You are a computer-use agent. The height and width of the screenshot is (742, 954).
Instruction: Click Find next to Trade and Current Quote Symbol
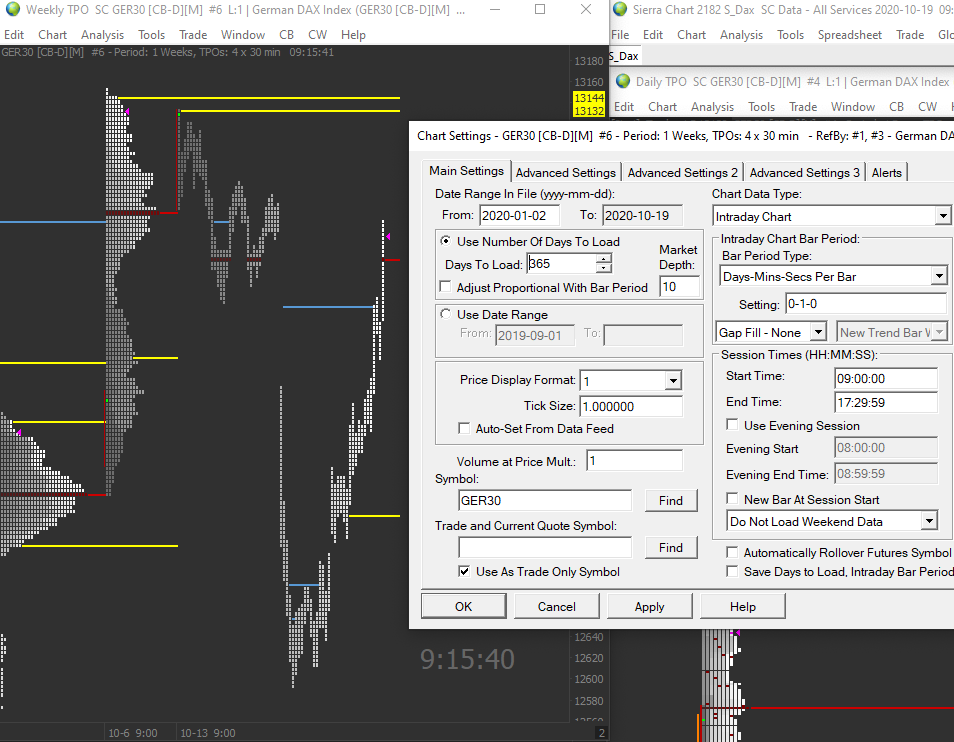pos(670,547)
